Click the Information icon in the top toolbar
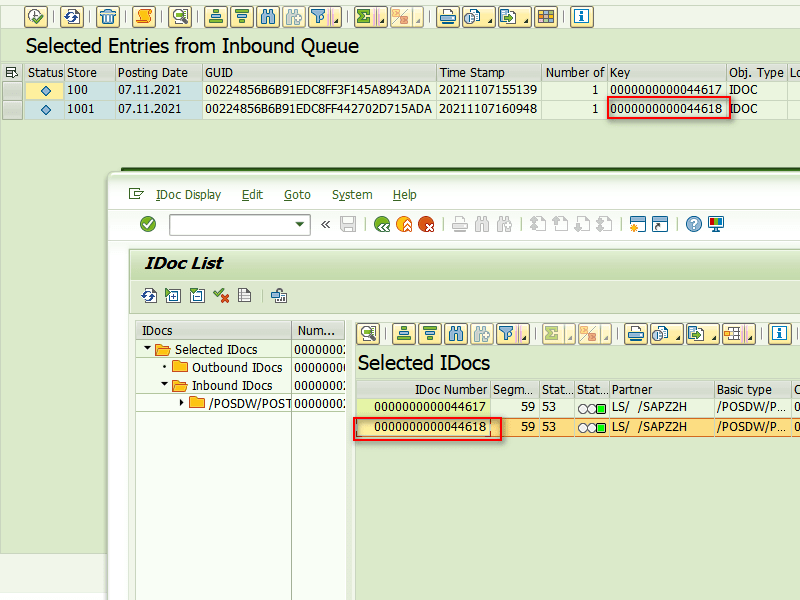The image size is (800, 600). [x=581, y=16]
